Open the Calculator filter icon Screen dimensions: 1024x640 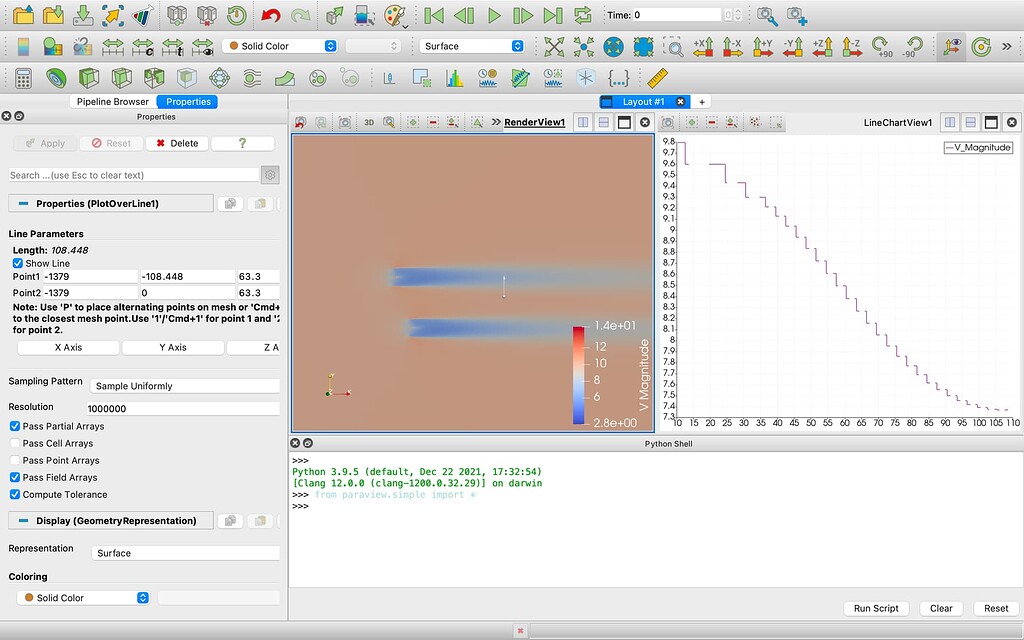point(24,78)
